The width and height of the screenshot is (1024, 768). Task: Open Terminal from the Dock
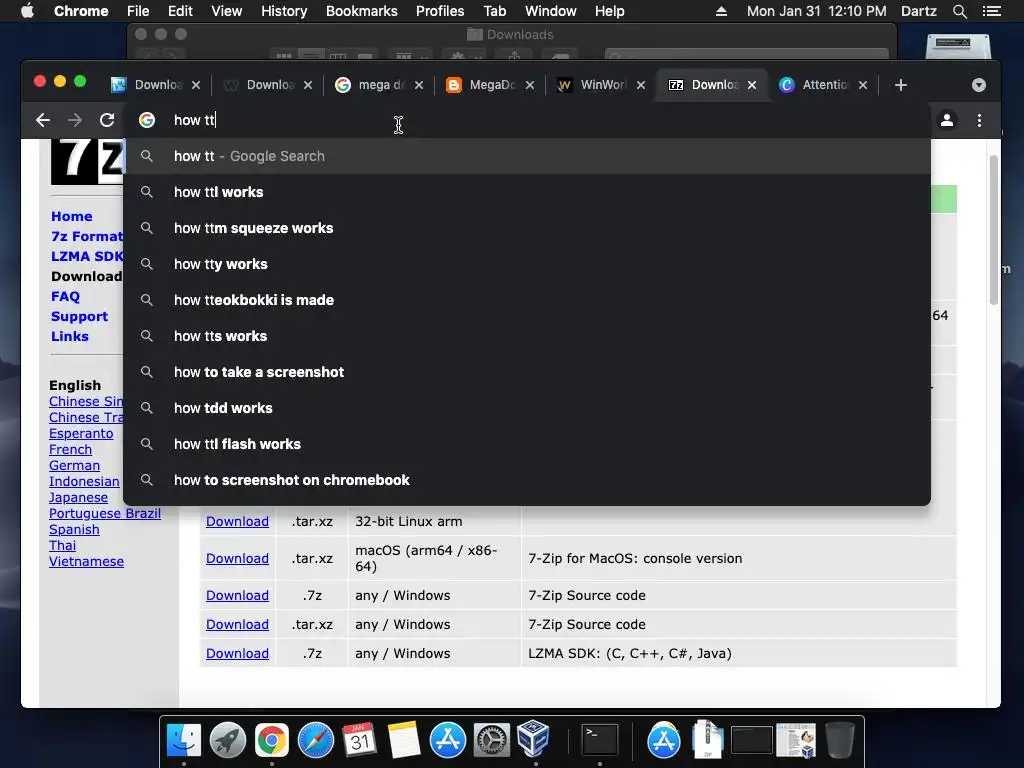coord(600,740)
